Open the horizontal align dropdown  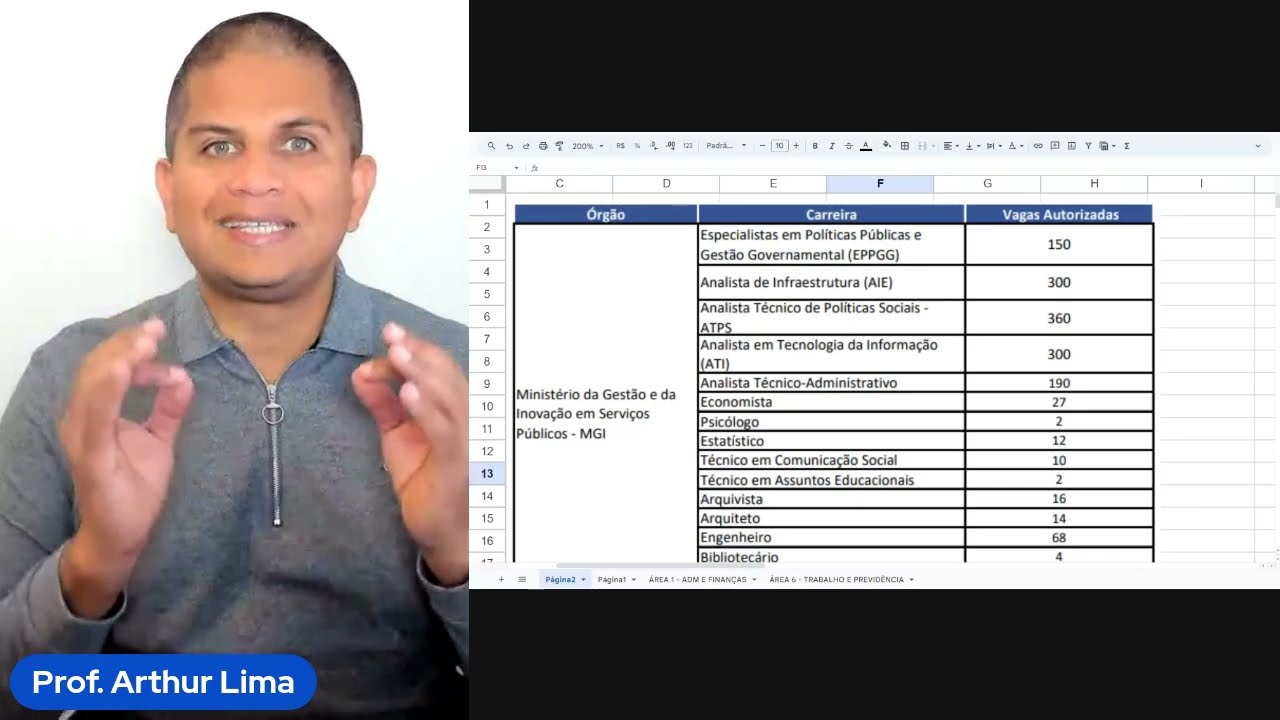(x=951, y=146)
